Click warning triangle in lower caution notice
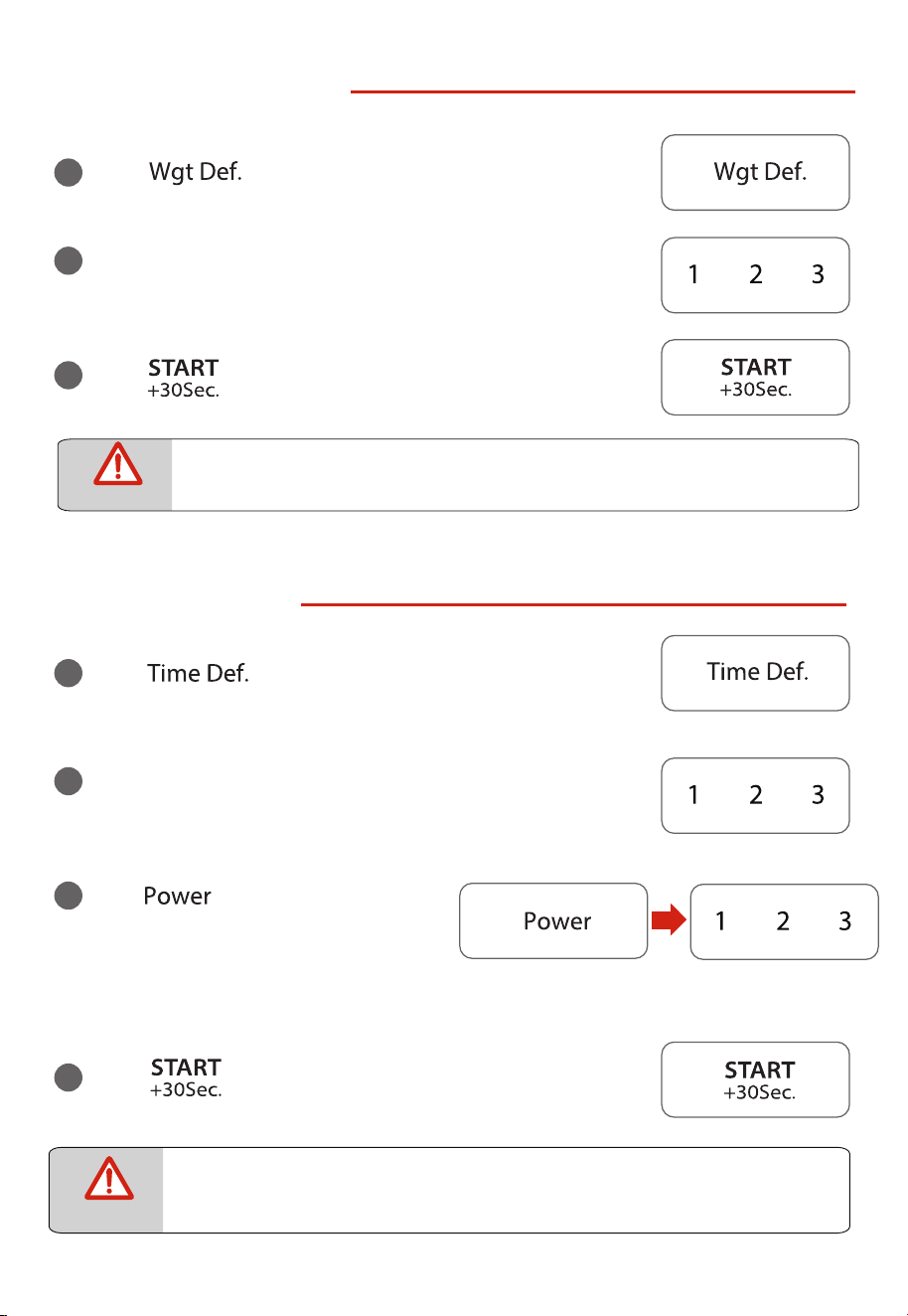Screen dimensions: 908x1316 tap(109, 1177)
